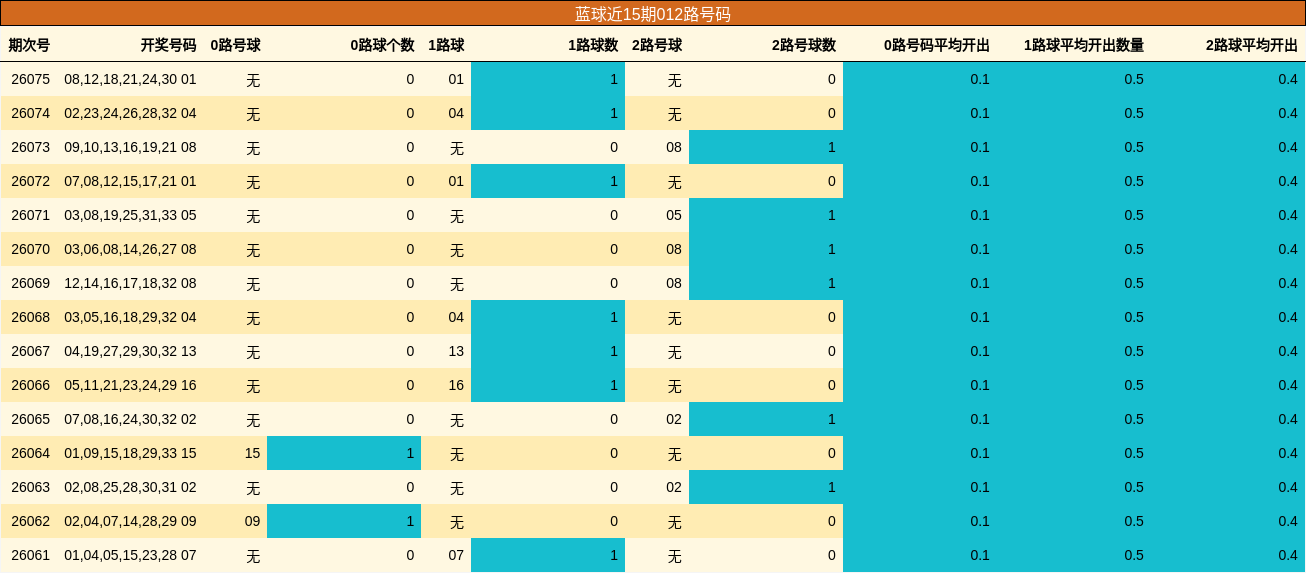The image size is (1306, 573).
Task: Click 1路球 value 16 in row 26066
Action: point(456,385)
